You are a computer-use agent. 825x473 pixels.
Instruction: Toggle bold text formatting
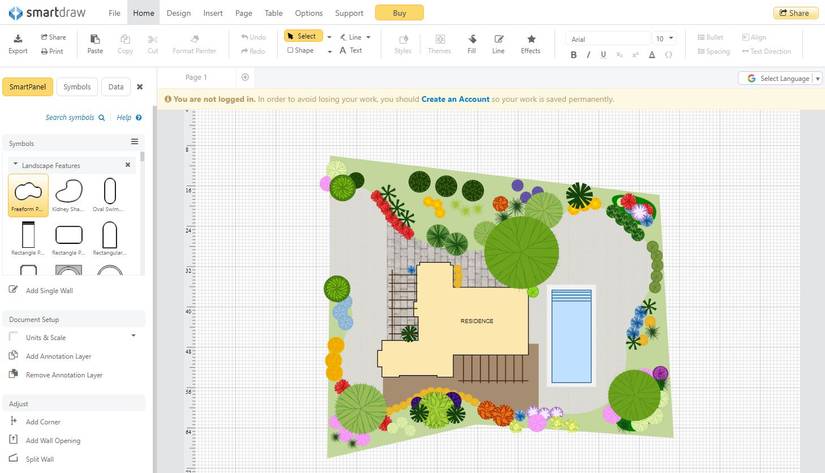[574, 55]
